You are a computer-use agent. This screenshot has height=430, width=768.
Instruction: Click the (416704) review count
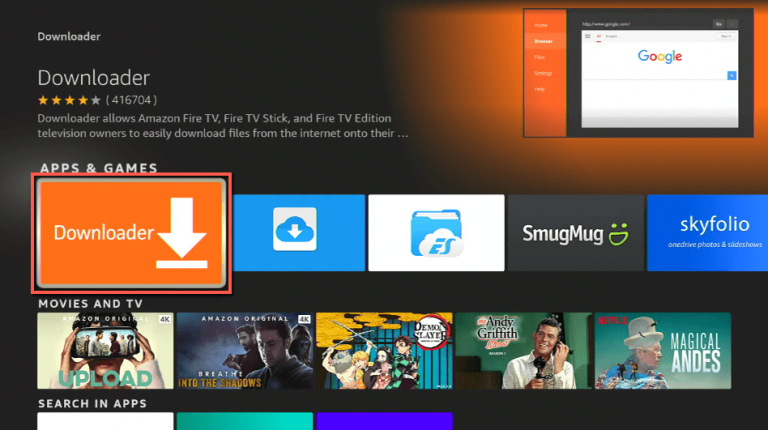131,100
